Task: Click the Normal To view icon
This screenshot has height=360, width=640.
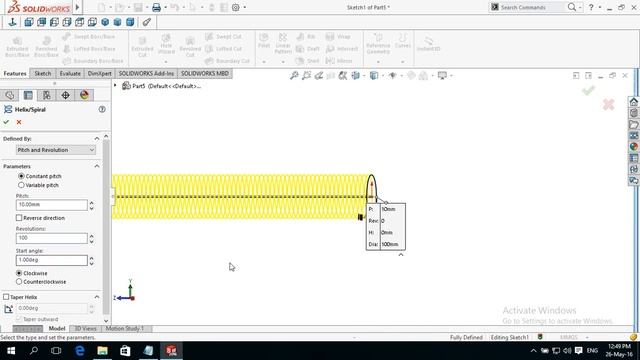Action: pyautogui.click(x=12, y=22)
